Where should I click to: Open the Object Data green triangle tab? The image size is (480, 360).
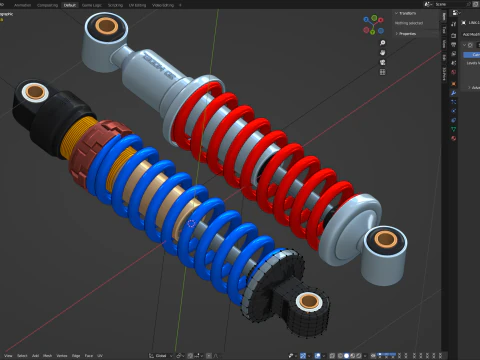(x=454, y=129)
